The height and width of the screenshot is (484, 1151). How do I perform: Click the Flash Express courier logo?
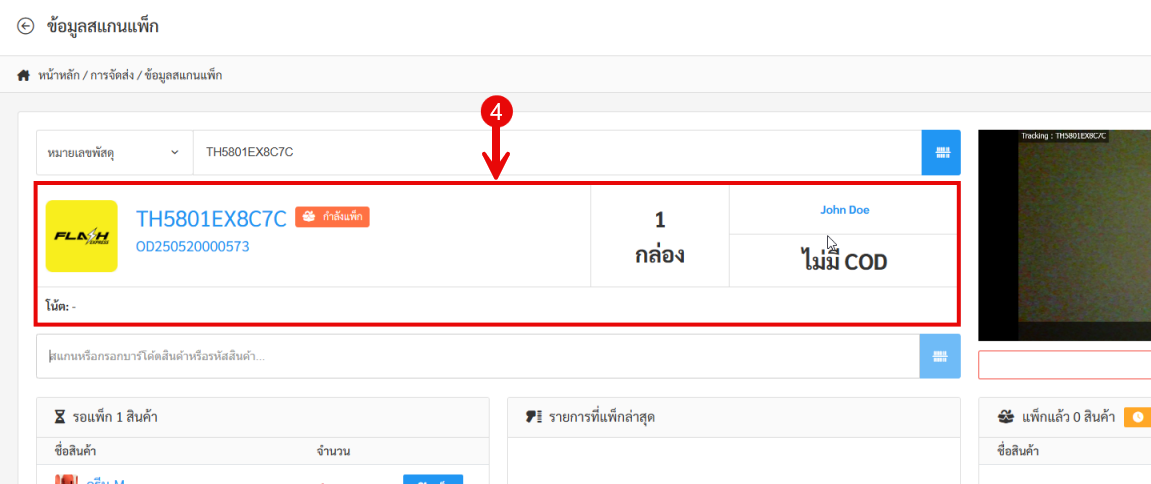[82, 236]
